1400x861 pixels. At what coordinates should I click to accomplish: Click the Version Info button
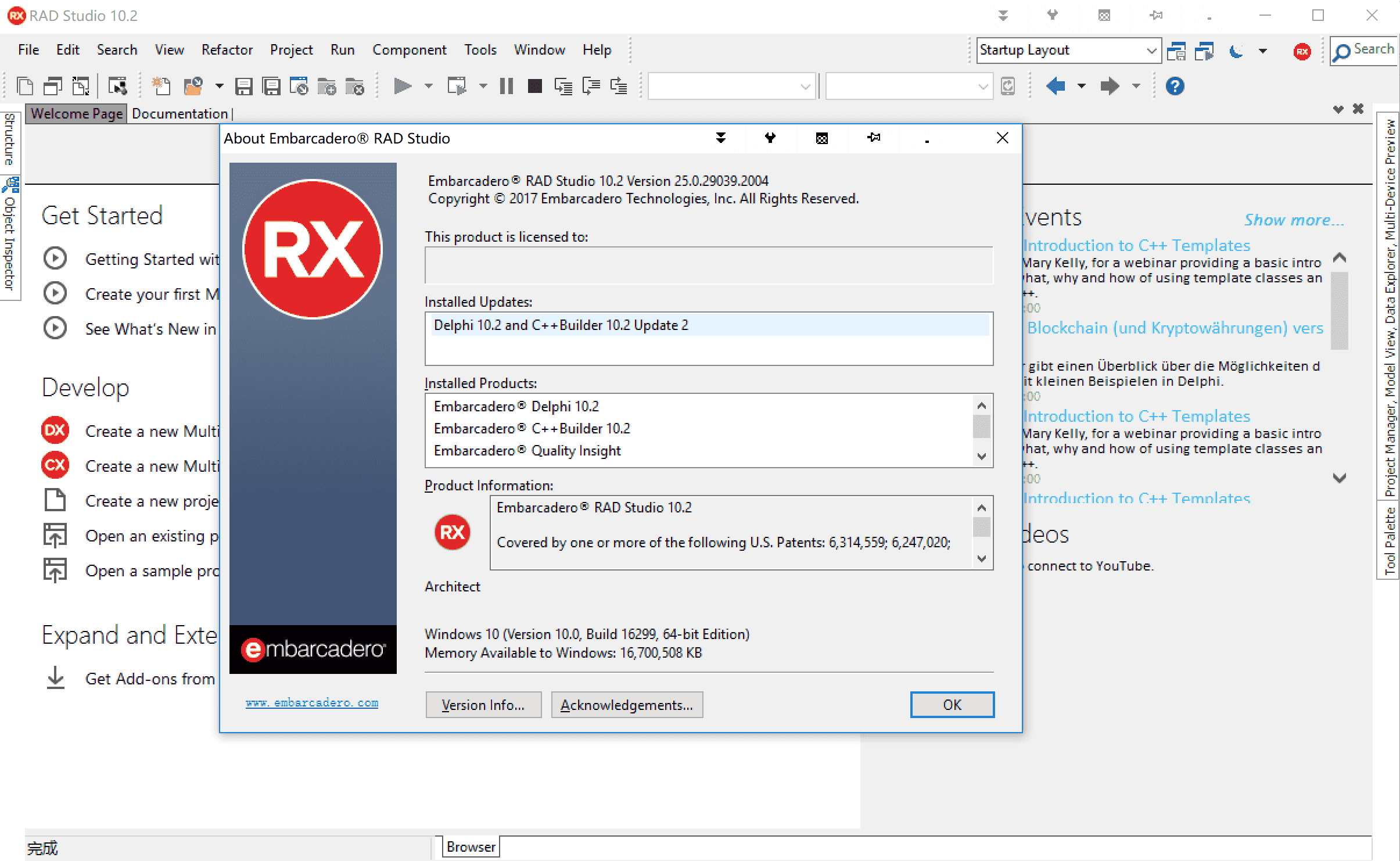point(483,705)
